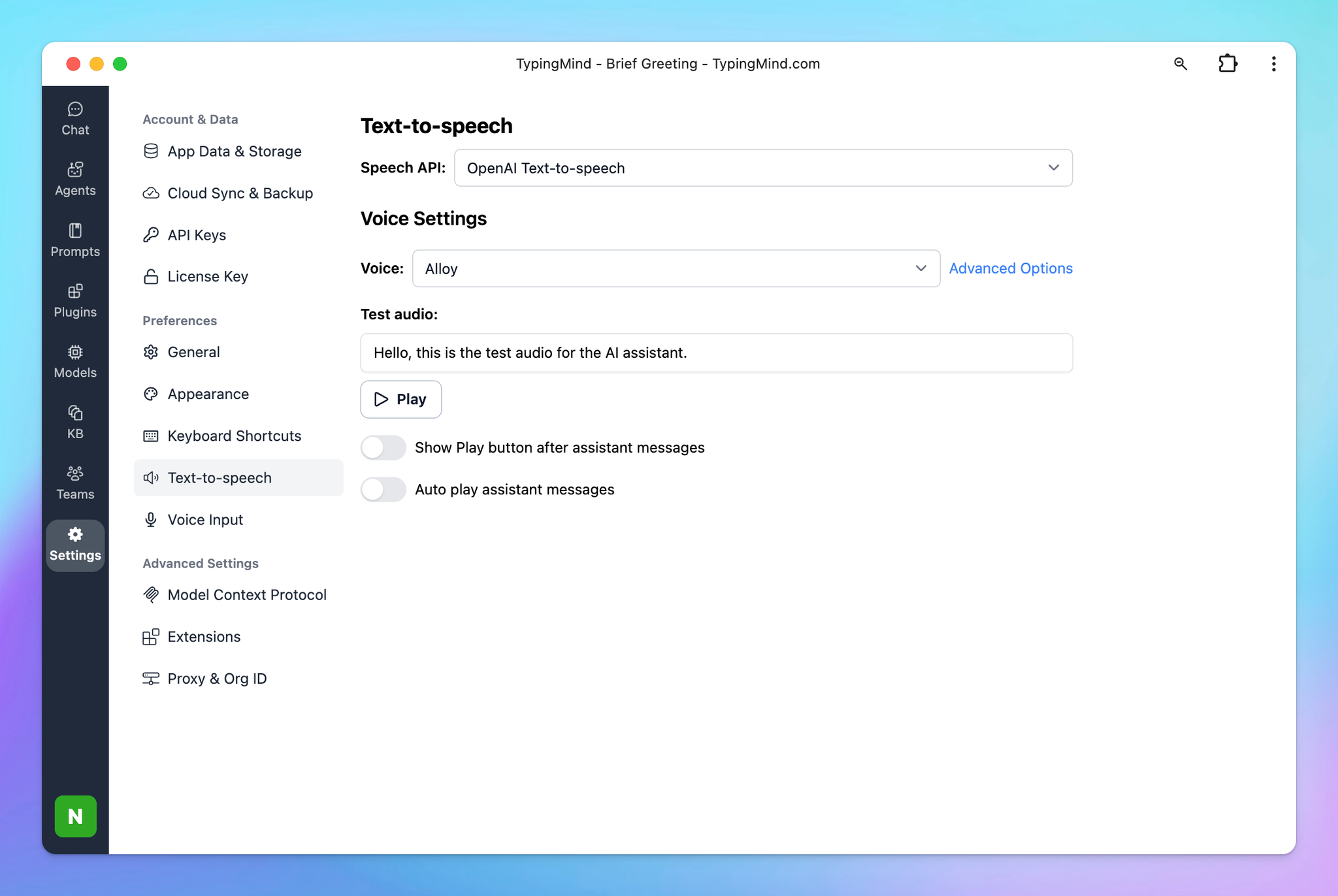Open the three-dot browser menu
Viewport: 1338px width, 896px height.
(1273, 63)
